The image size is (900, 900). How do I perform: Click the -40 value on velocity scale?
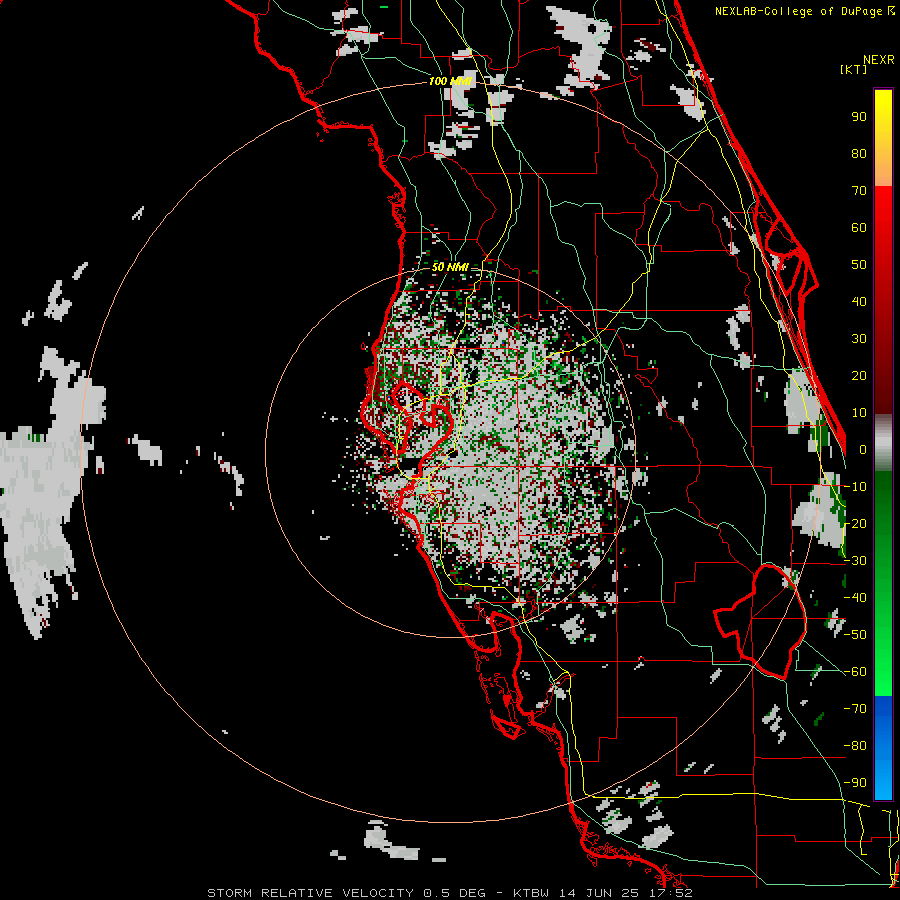click(x=855, y=598)
